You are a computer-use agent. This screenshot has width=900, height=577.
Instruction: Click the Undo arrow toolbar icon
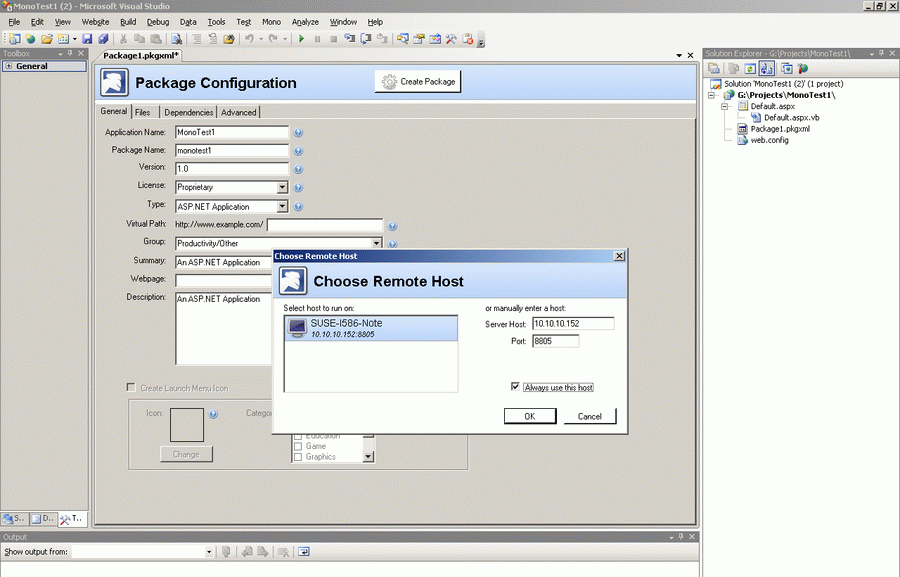249,39
